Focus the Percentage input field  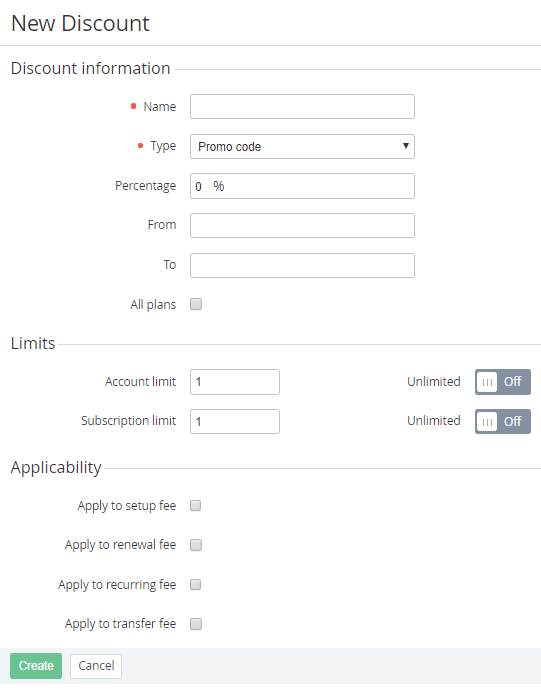pos(302,186)
